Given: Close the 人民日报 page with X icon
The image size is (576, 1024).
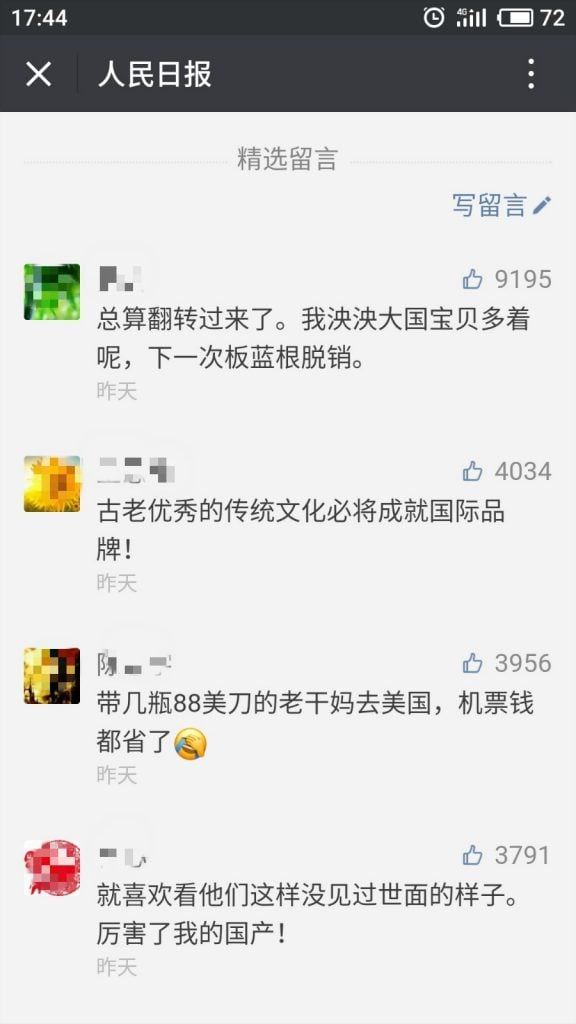Looking at the screenshot, I should coord(39,74).
